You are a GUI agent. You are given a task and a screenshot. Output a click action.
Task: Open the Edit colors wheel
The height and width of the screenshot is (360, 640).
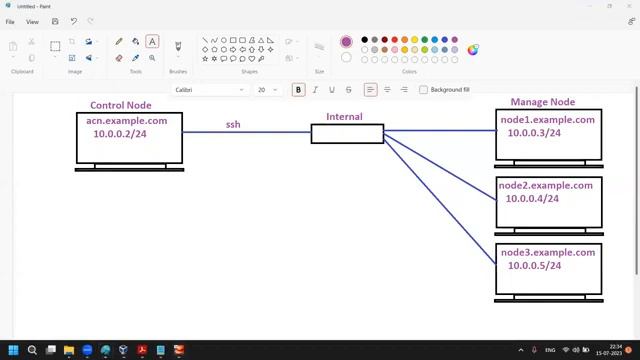pos(473,50)
